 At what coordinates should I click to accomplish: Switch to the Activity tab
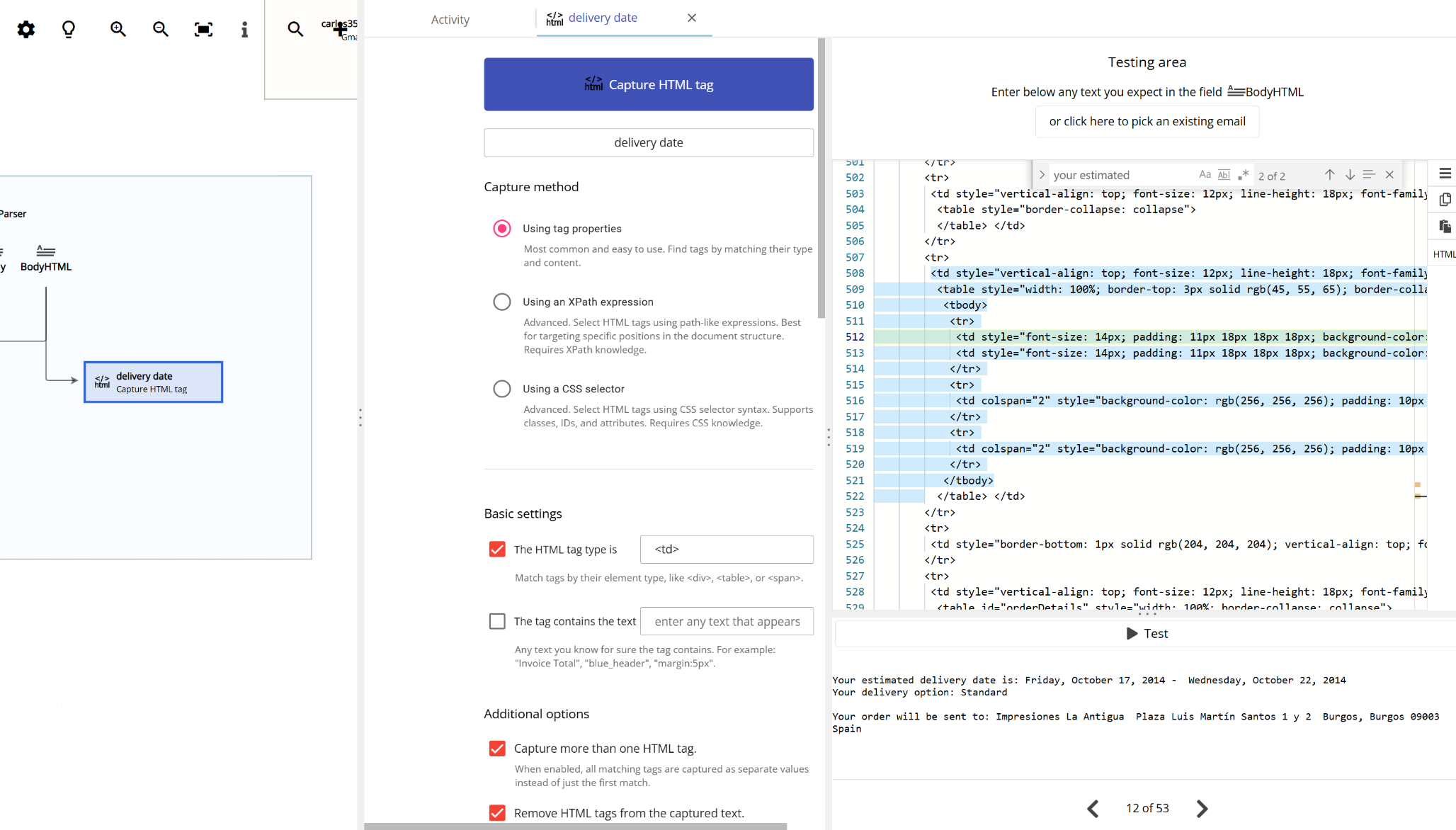pyautogui.click(x=450, y=19)
